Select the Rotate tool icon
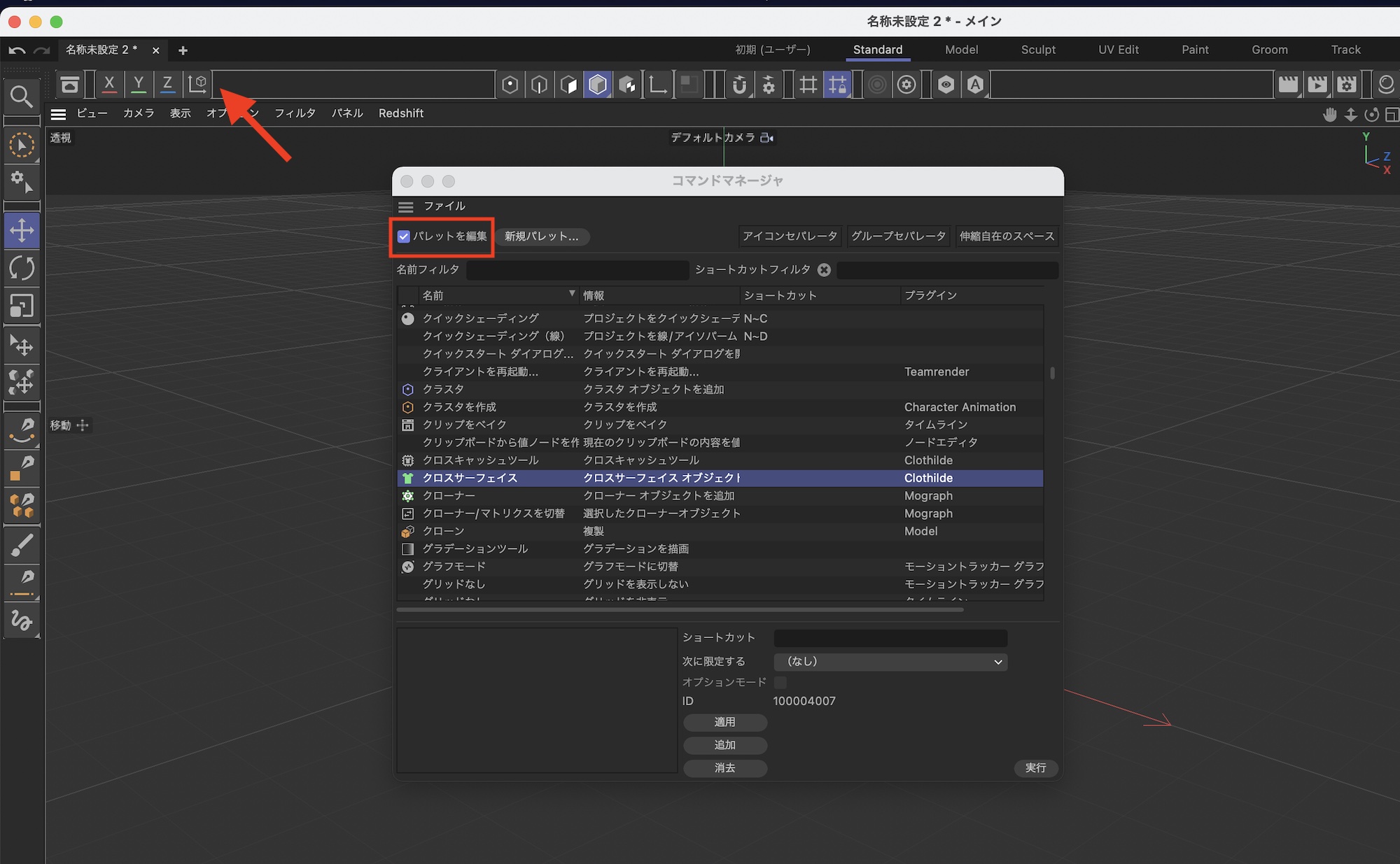1400x864 pixels. pos(22,268)
